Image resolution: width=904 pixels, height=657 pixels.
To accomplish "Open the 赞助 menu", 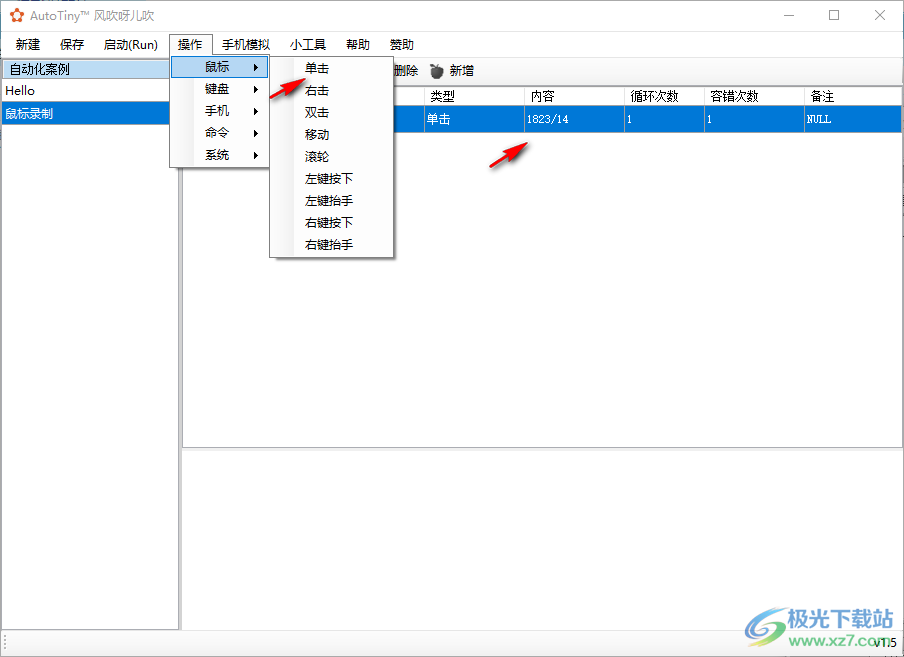I will pyautogui.click(x=400, y=44).
